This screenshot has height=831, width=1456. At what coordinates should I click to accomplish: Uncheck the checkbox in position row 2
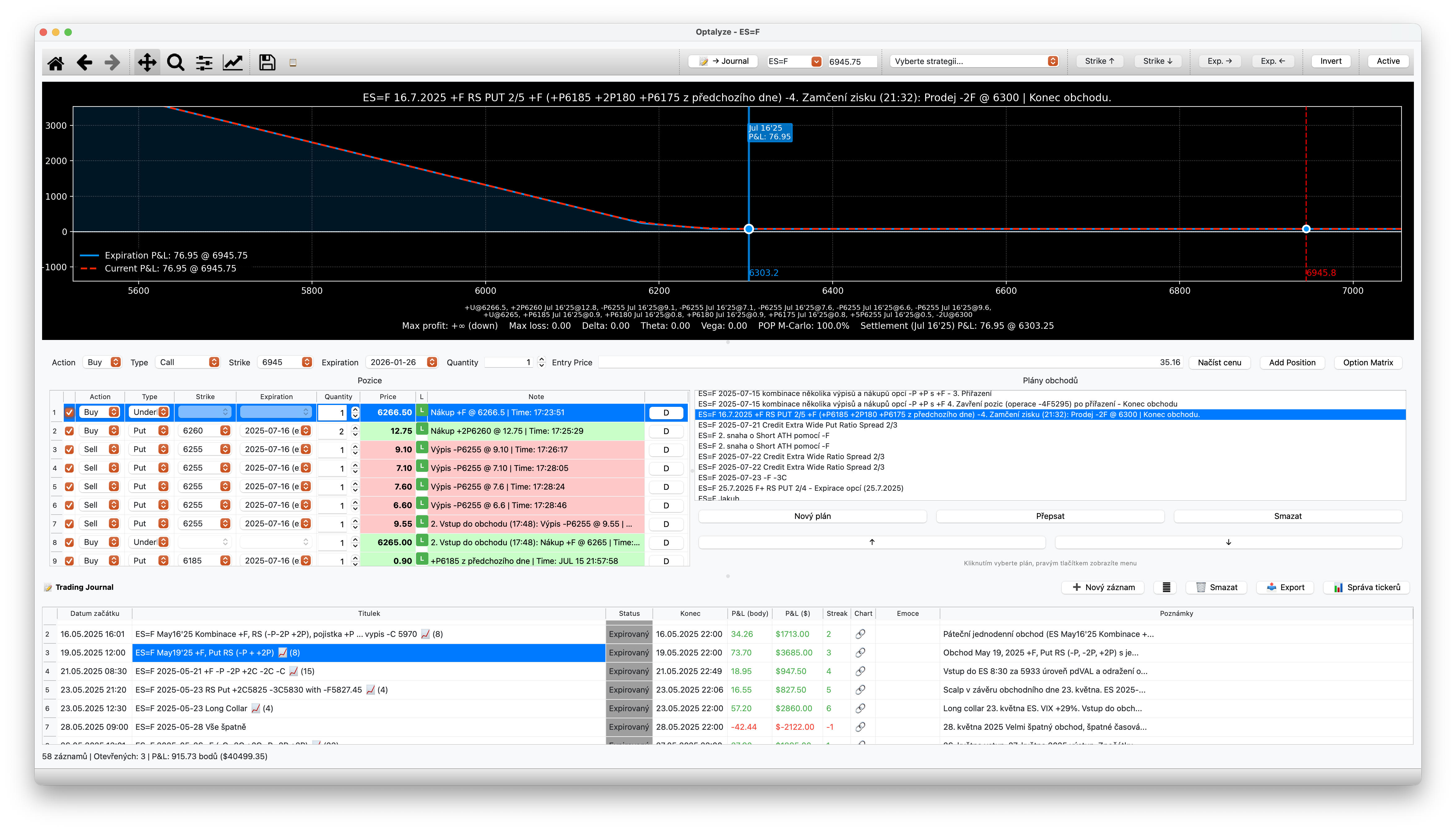coord(70,431)
